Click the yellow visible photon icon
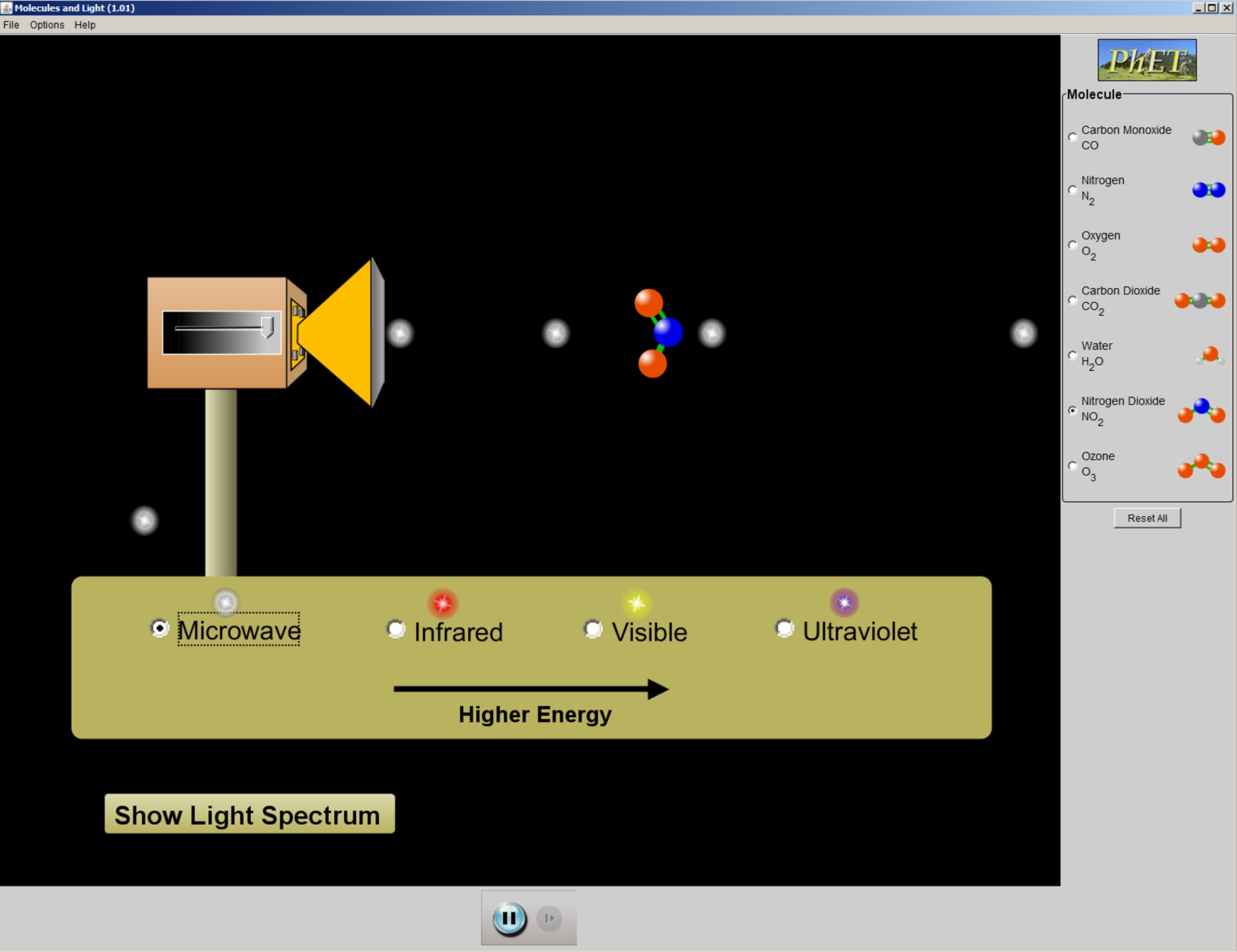Viewport: 1237px width, 952px height. (636, 602)
